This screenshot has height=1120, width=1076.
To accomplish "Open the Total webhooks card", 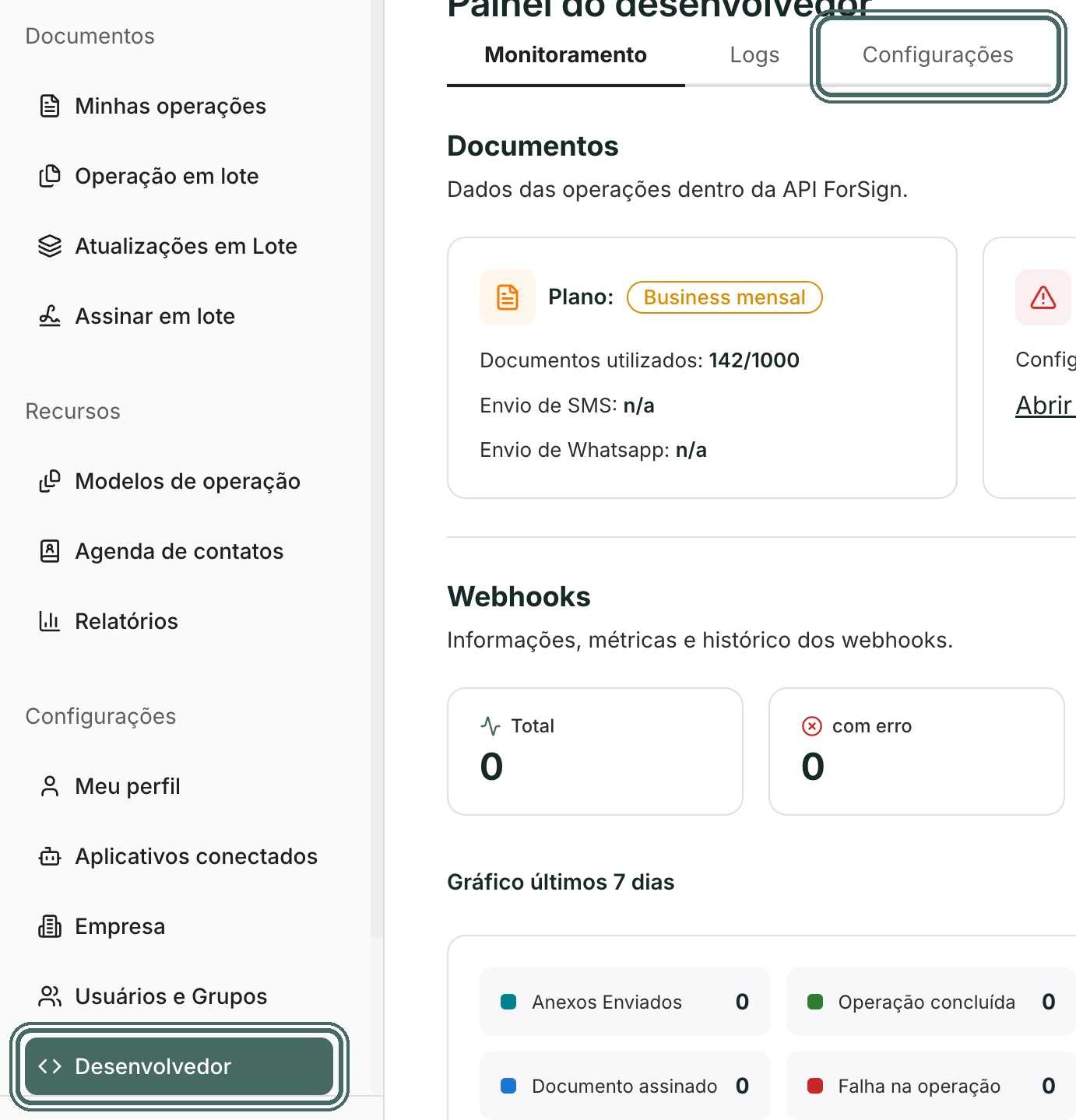I will point(595,751).
